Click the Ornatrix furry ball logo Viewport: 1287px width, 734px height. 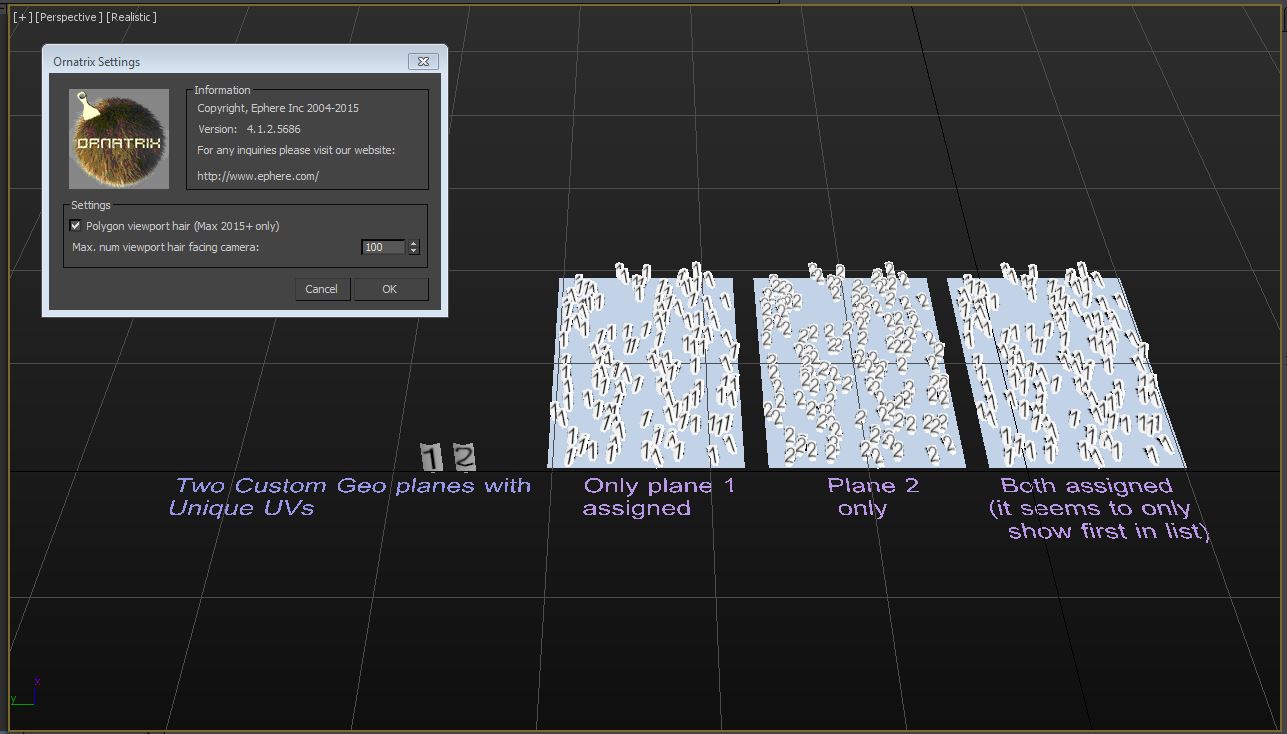(118, 139)
